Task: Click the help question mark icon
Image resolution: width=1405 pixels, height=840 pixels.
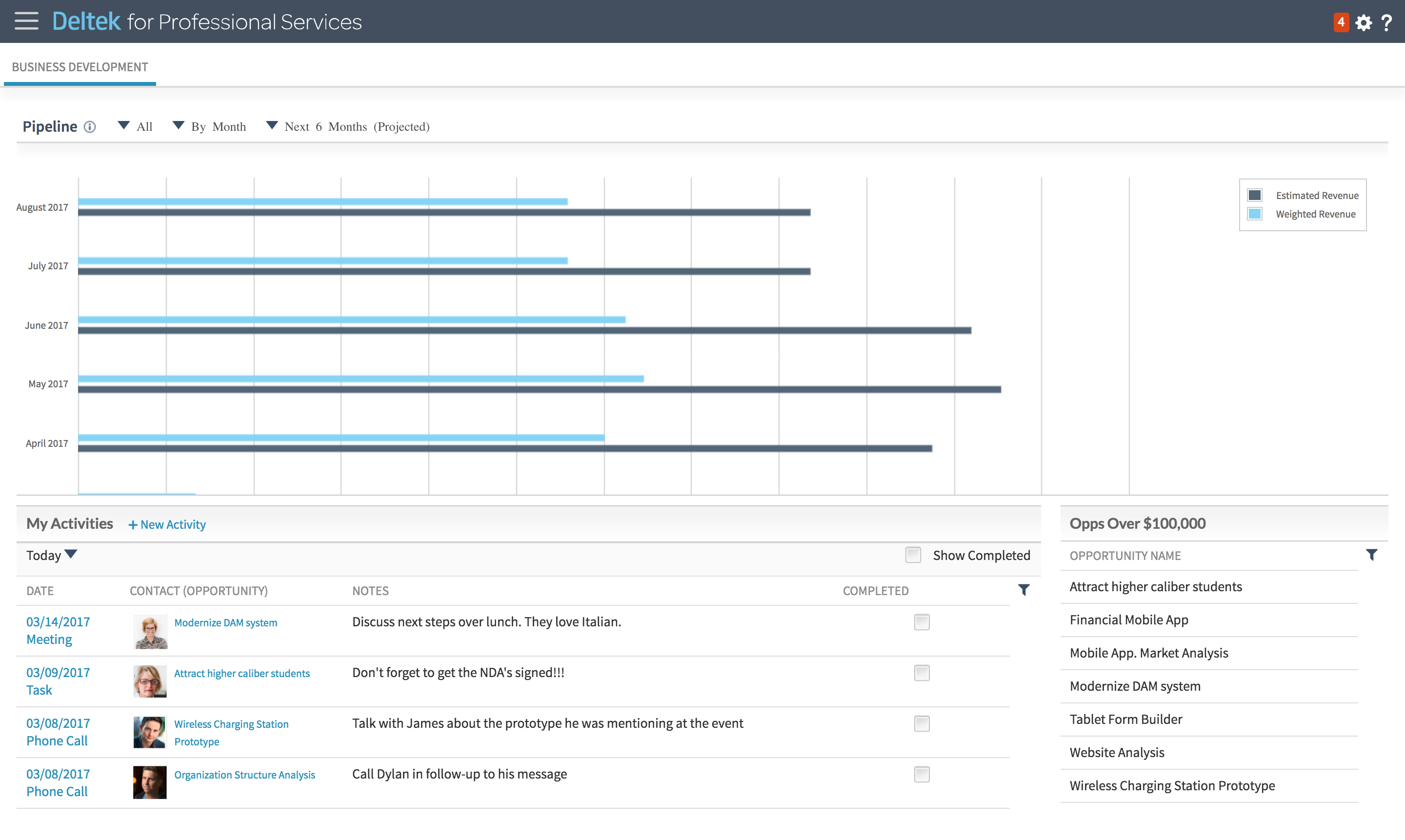Action: coord(1386,22)
